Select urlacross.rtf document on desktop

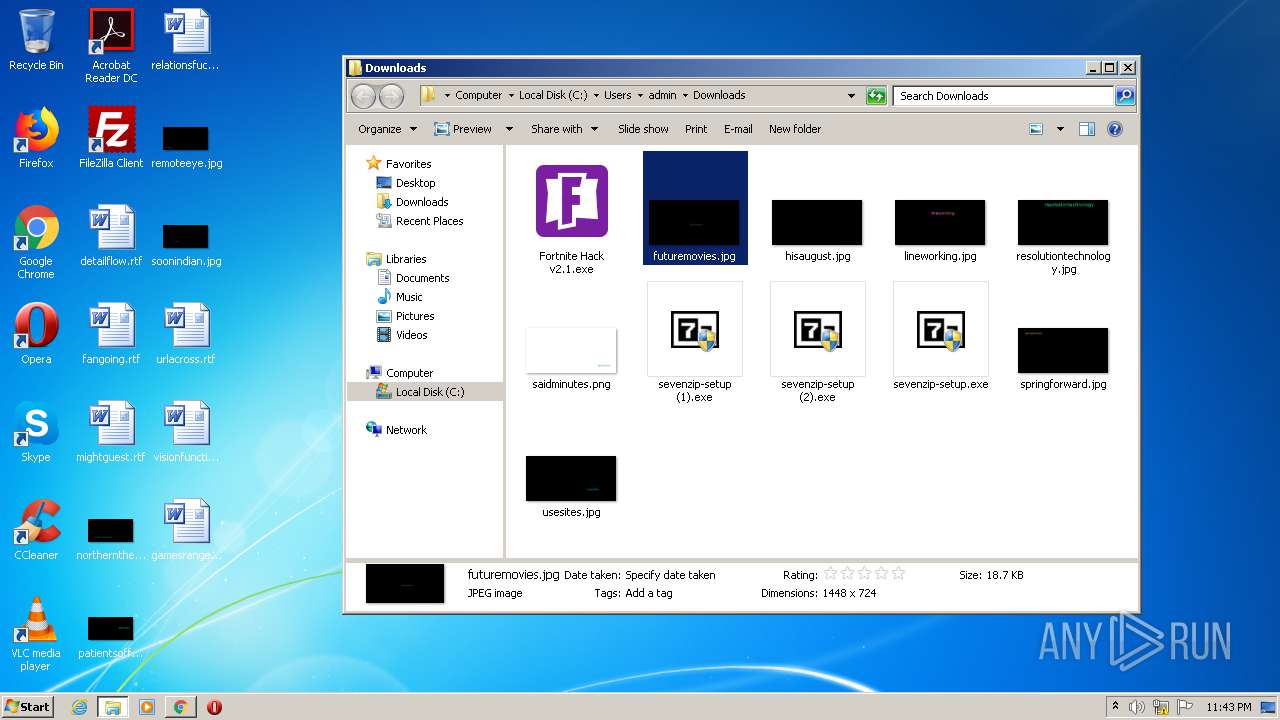click(x=186, y=334)
